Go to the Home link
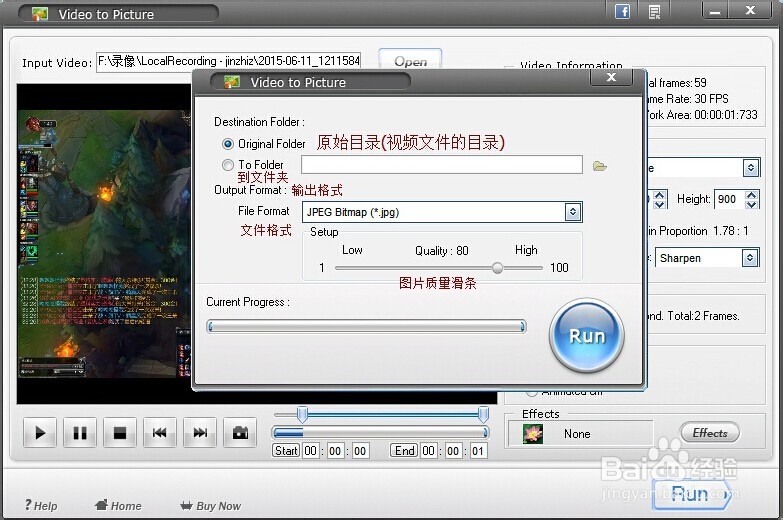This screenshot has height=520, width=783. point(119,506)
